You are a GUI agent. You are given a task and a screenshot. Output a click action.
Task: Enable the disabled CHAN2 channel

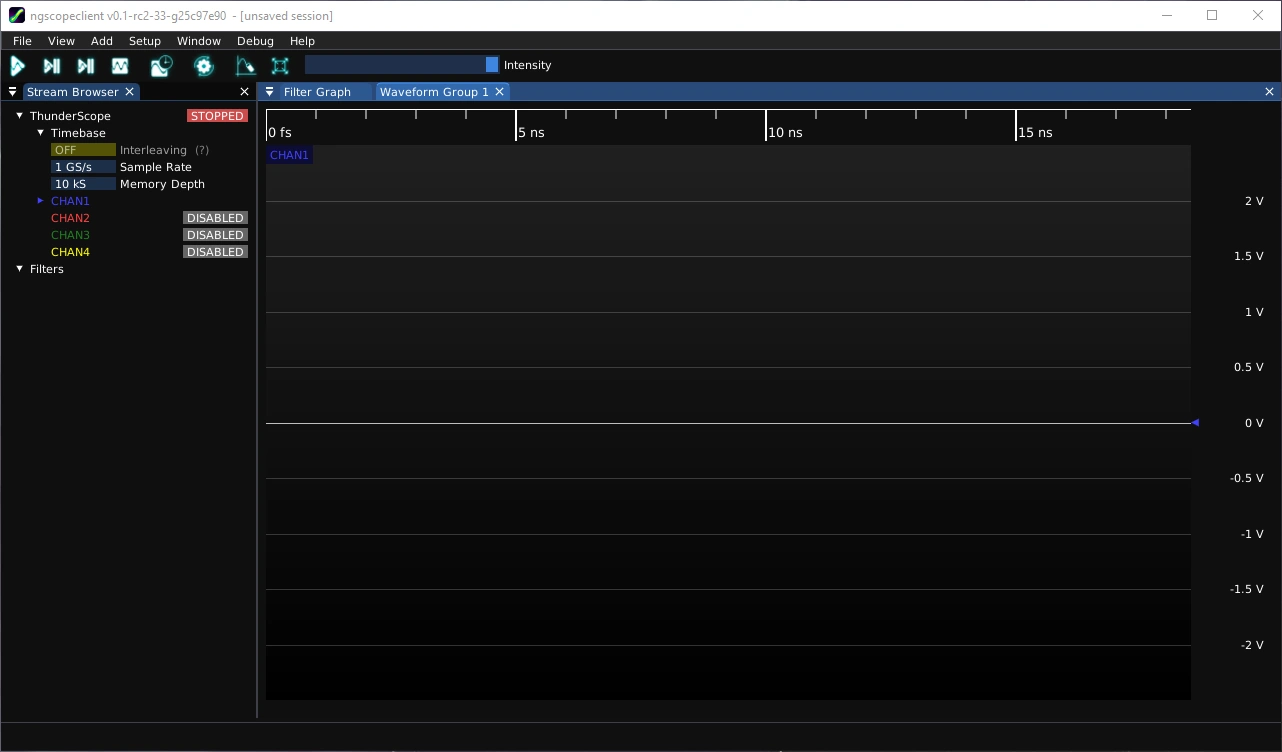(x=215, y=217)
